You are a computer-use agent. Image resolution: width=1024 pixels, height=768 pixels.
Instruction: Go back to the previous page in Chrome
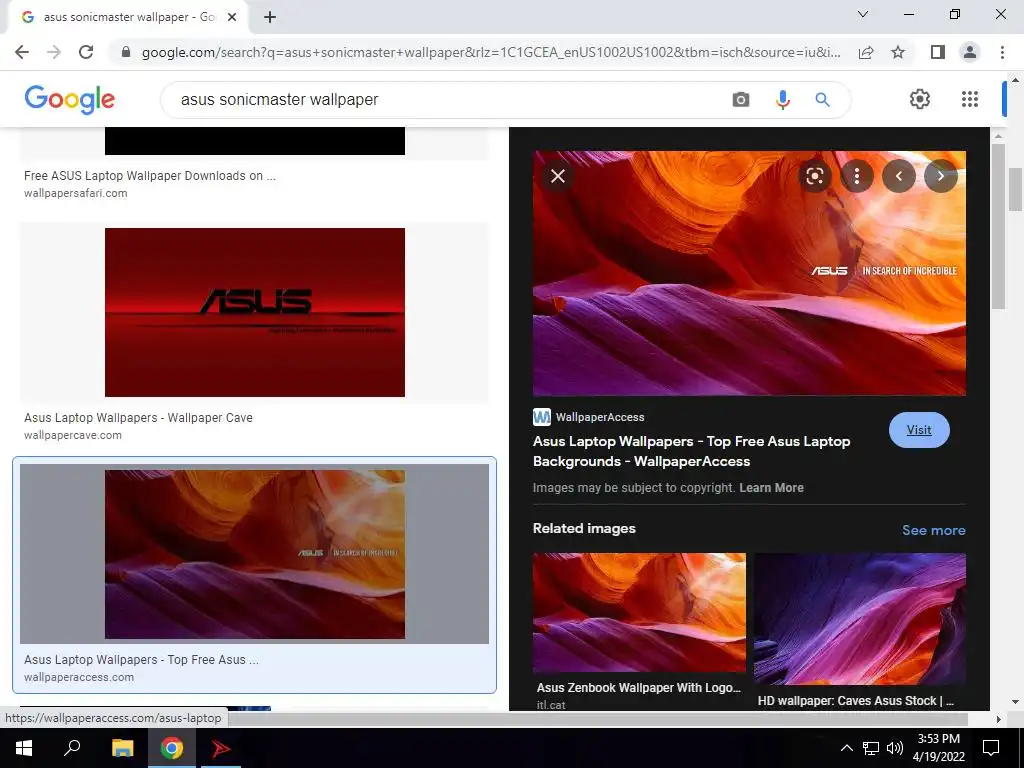[x=22, y=52]
